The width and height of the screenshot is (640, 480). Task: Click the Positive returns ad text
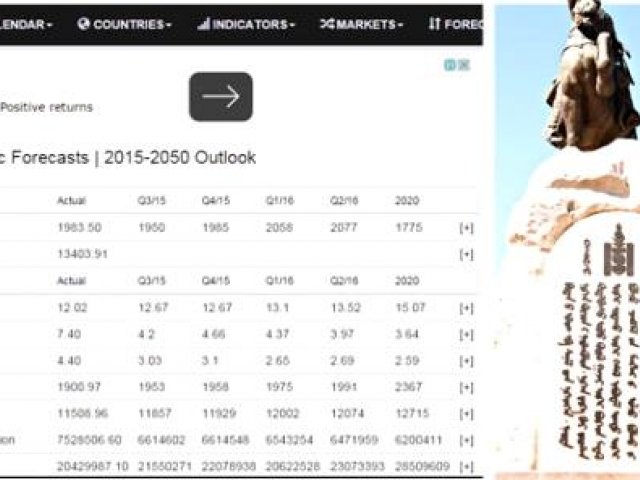46,107
